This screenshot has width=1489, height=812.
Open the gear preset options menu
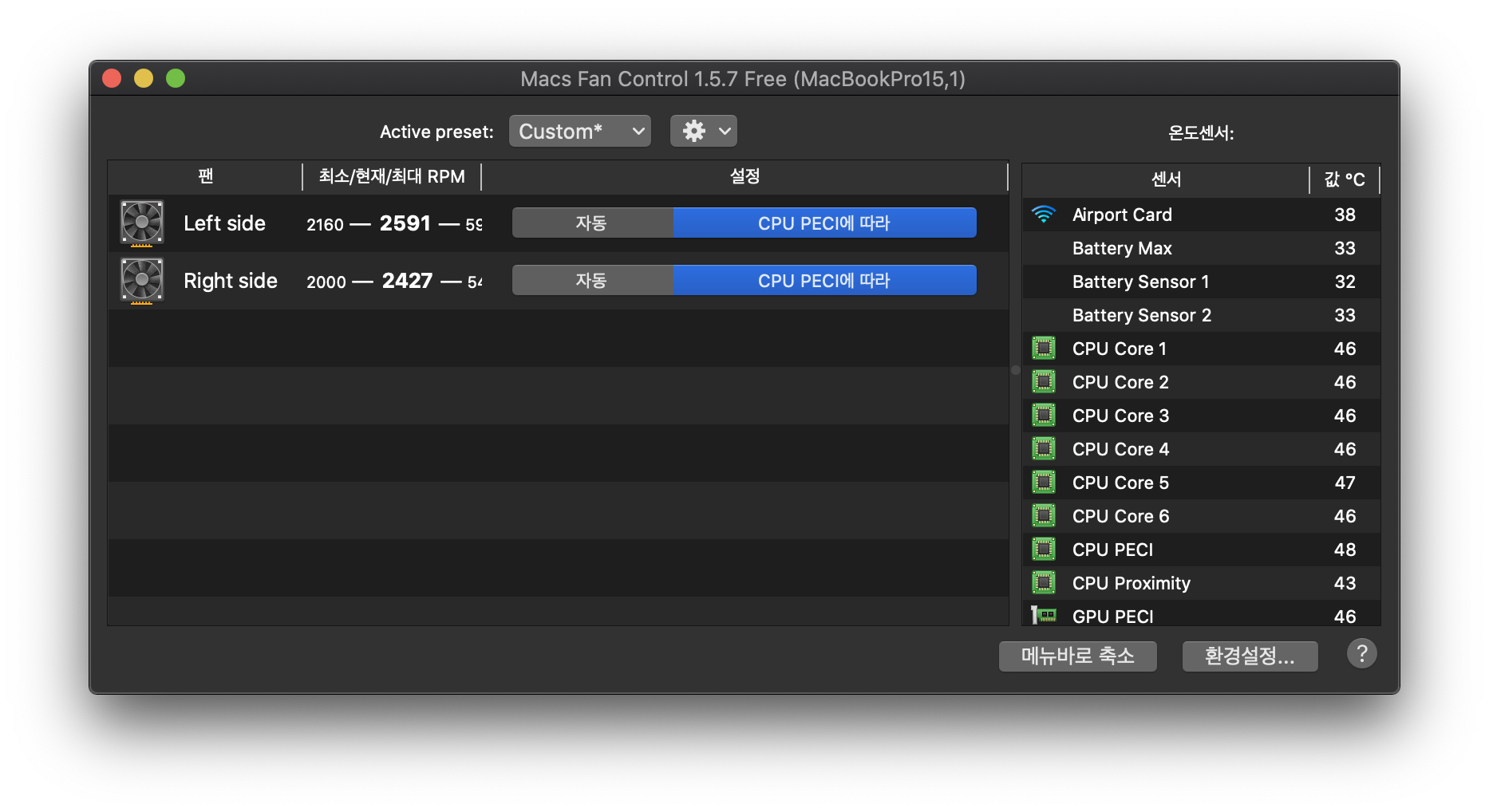(x=704, y=131)
